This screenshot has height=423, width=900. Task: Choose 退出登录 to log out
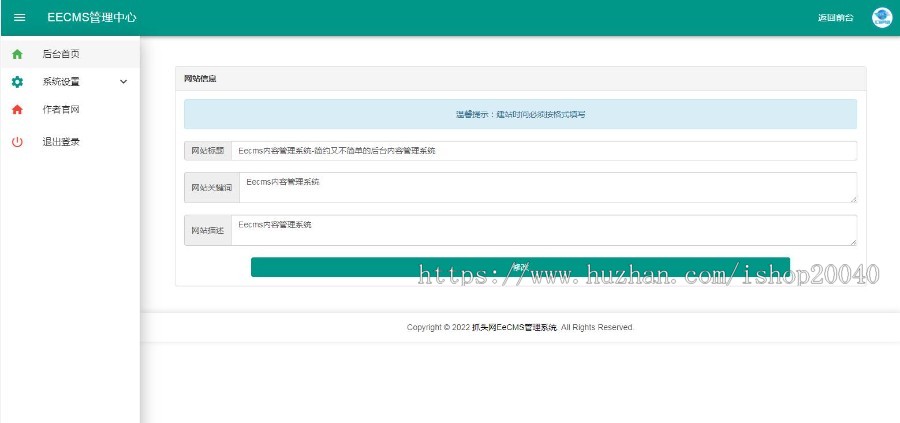click(x=61, y=142)
